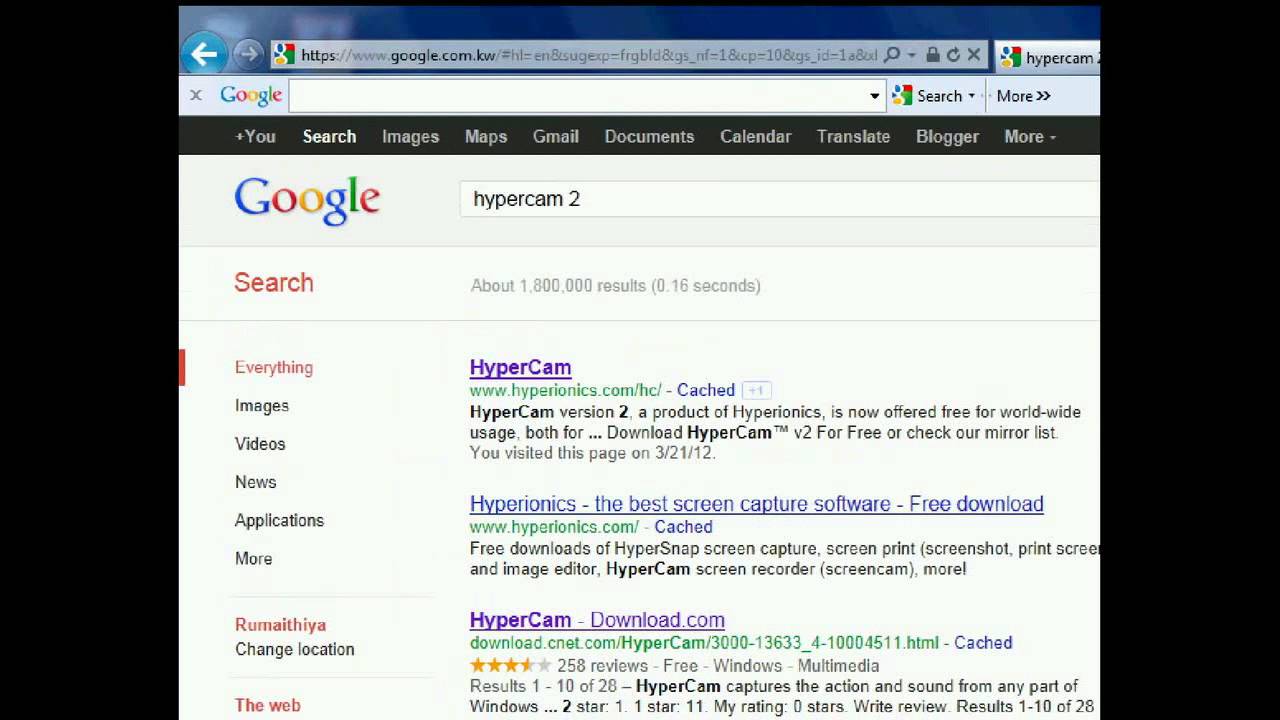
Task: Open Cached link for download.cnet.com result
Action: (983, 642)
